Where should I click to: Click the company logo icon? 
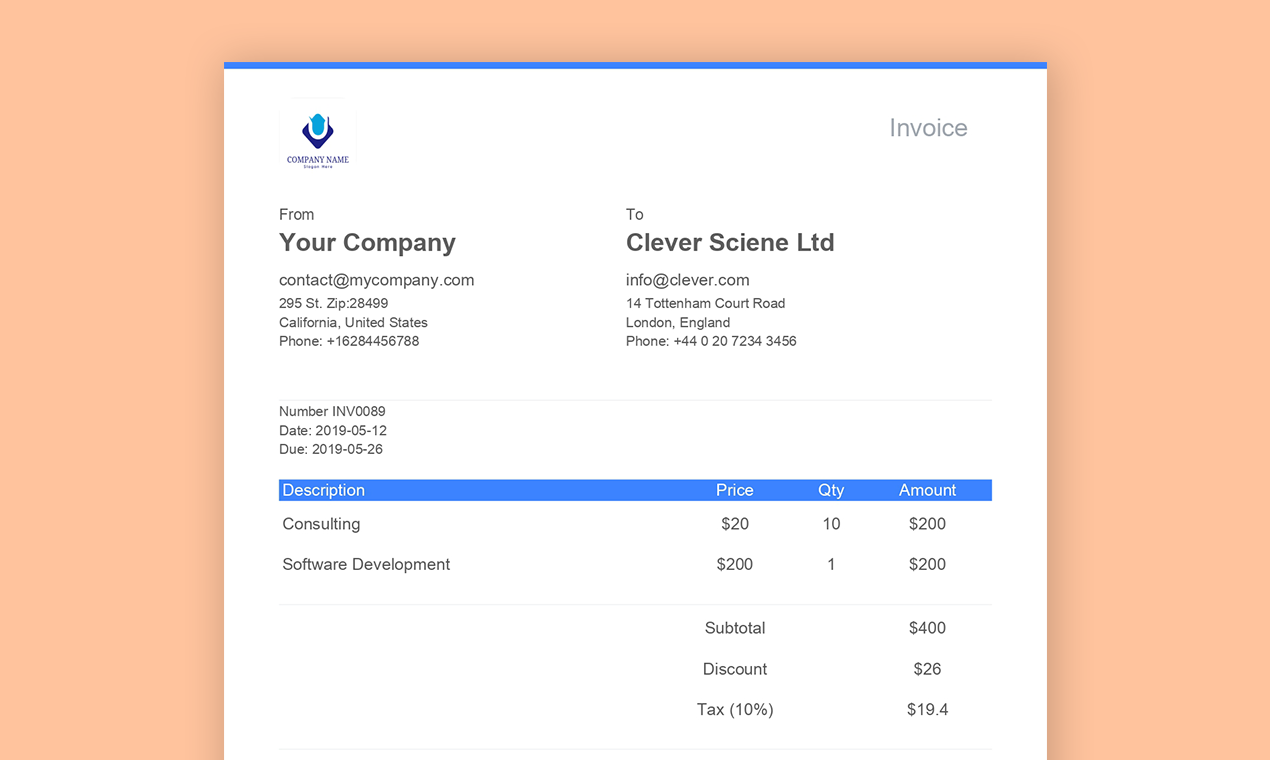click(x=318, y=134)
